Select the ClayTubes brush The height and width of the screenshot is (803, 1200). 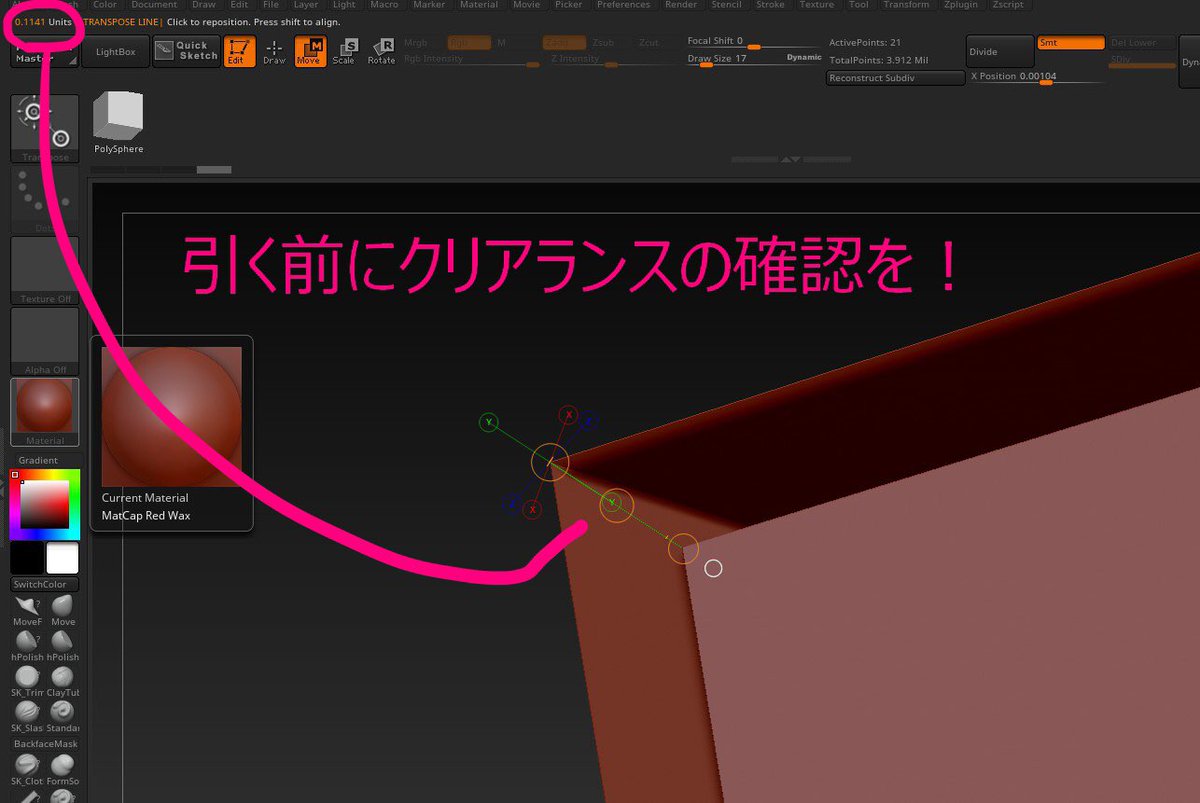[x=62, y=677]
